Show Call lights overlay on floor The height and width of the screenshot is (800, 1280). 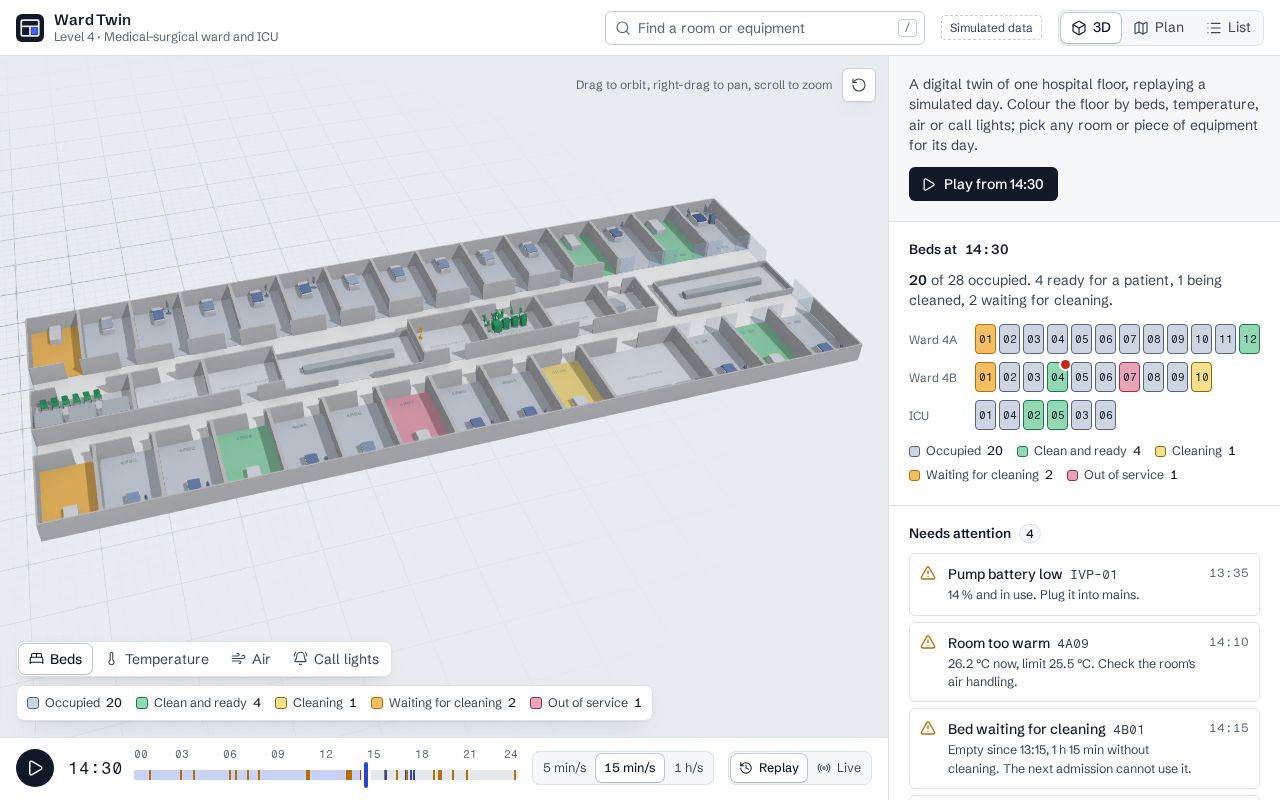pyautogui.click(x=336, y=659)
